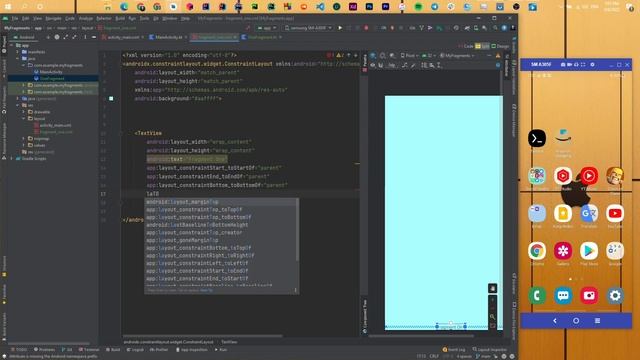Open the Edit menu

point(25,19)
